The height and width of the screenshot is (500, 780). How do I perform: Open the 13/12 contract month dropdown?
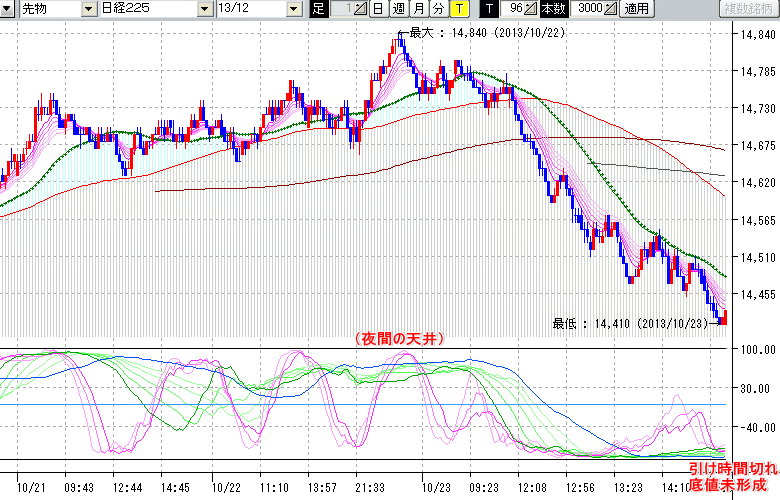(x=292, y=9)
